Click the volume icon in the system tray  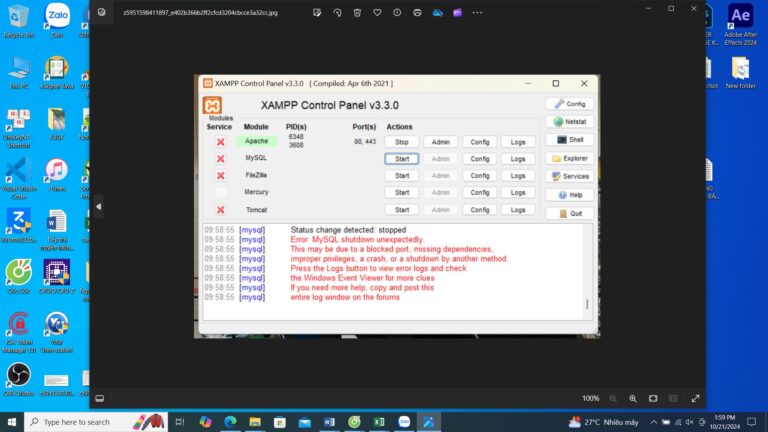point(690,422)
